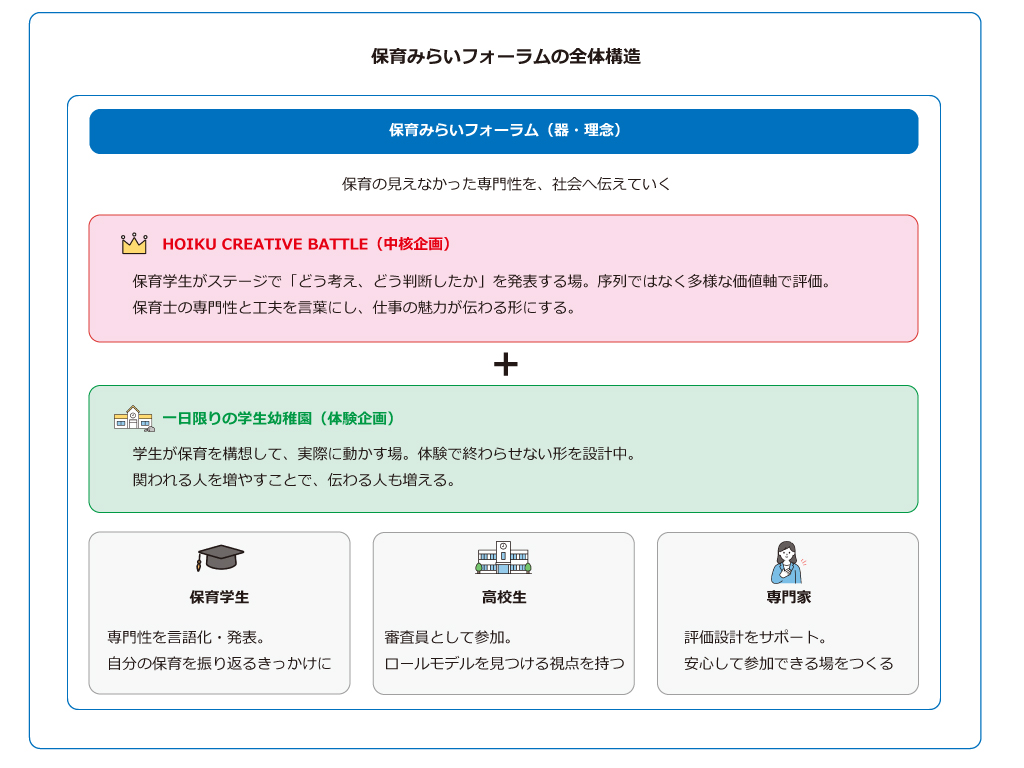This screenshot has width=1024, height=768.
Task: Click the green box line 学生が保育を構想して
Action: [x=384, y=453]
